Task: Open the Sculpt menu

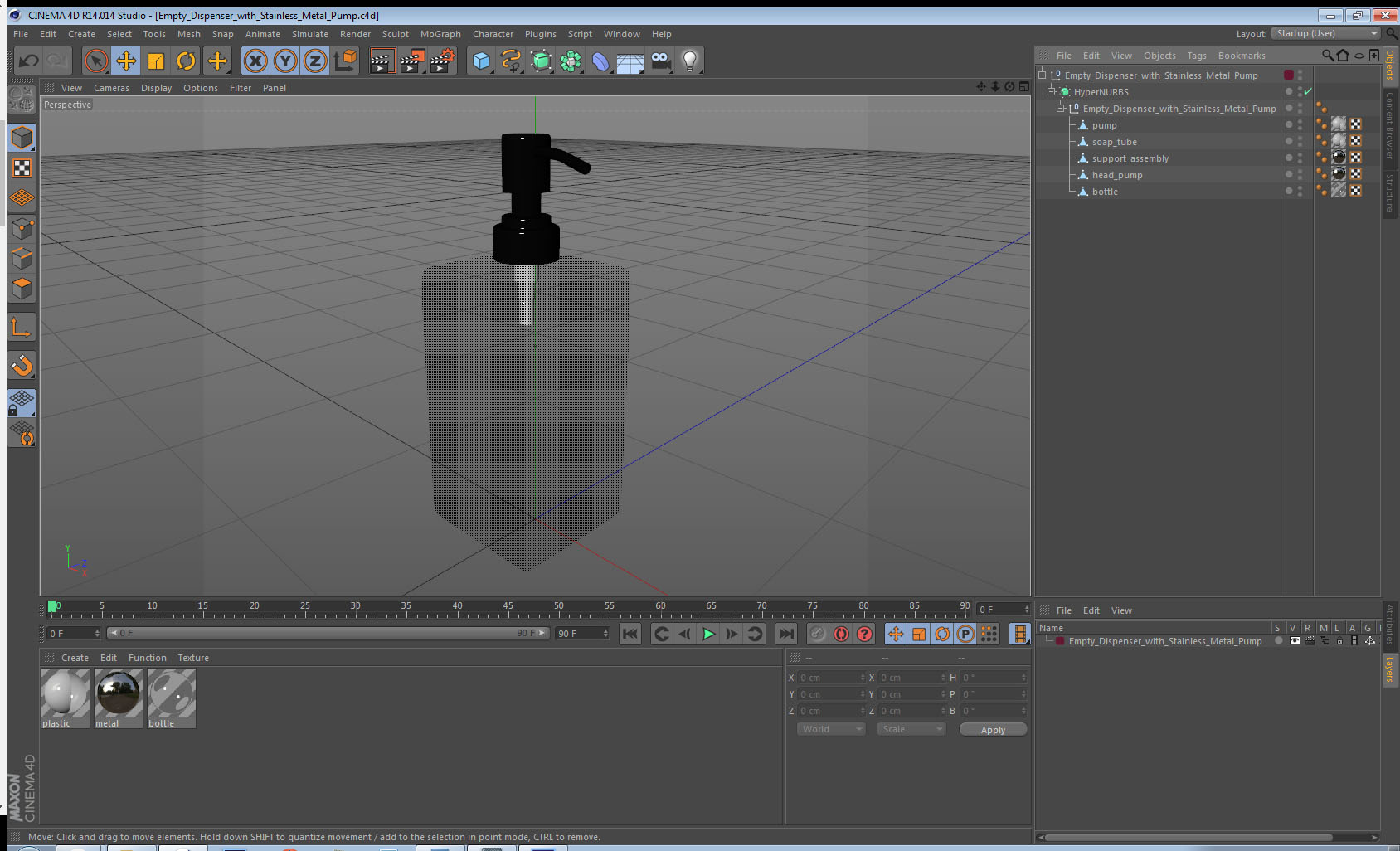Action: point(395,34)
